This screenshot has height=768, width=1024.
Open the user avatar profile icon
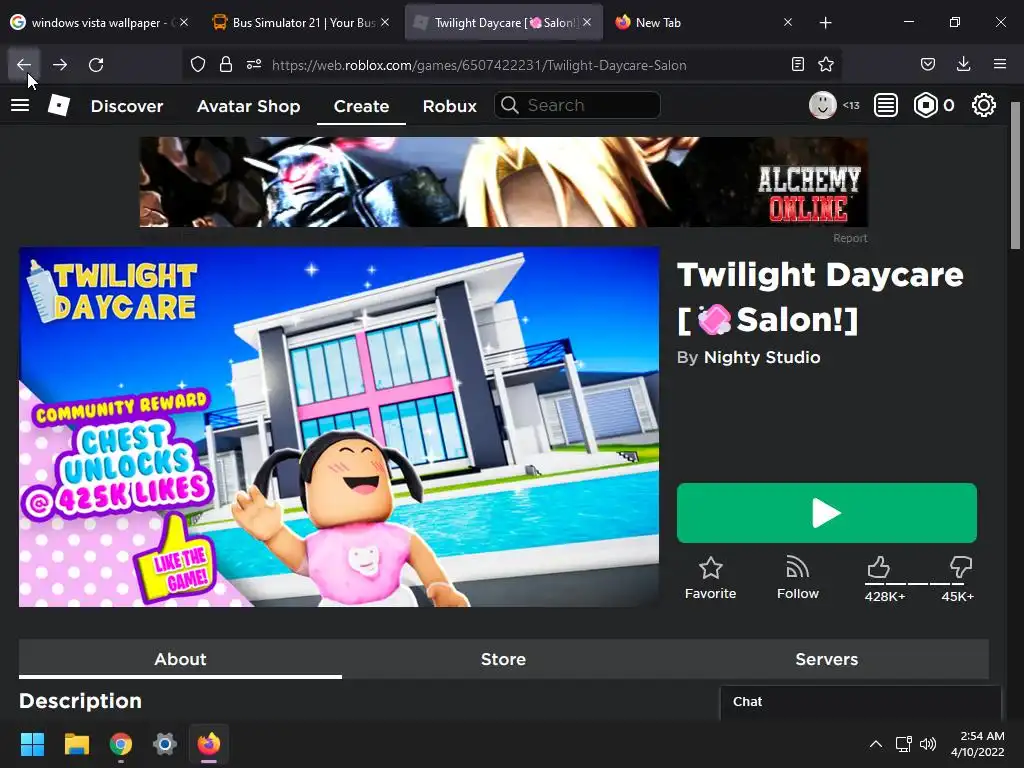point(822,105)
